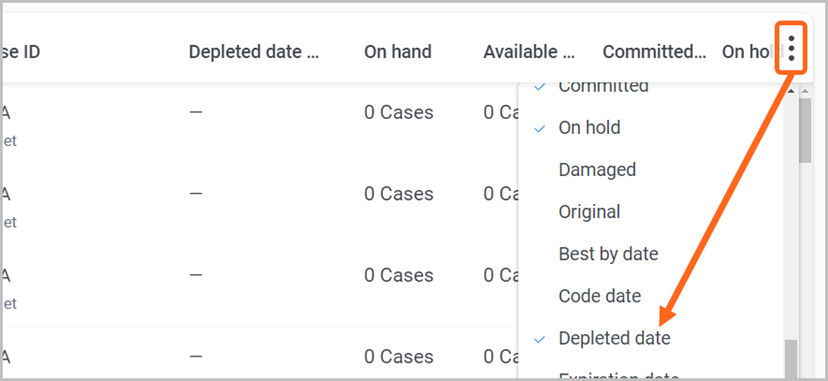This screenshot has width=828, height=381.
Task: Click the page scrollbar up arrow
Action: pyautogui.click(x=805, y=91)
